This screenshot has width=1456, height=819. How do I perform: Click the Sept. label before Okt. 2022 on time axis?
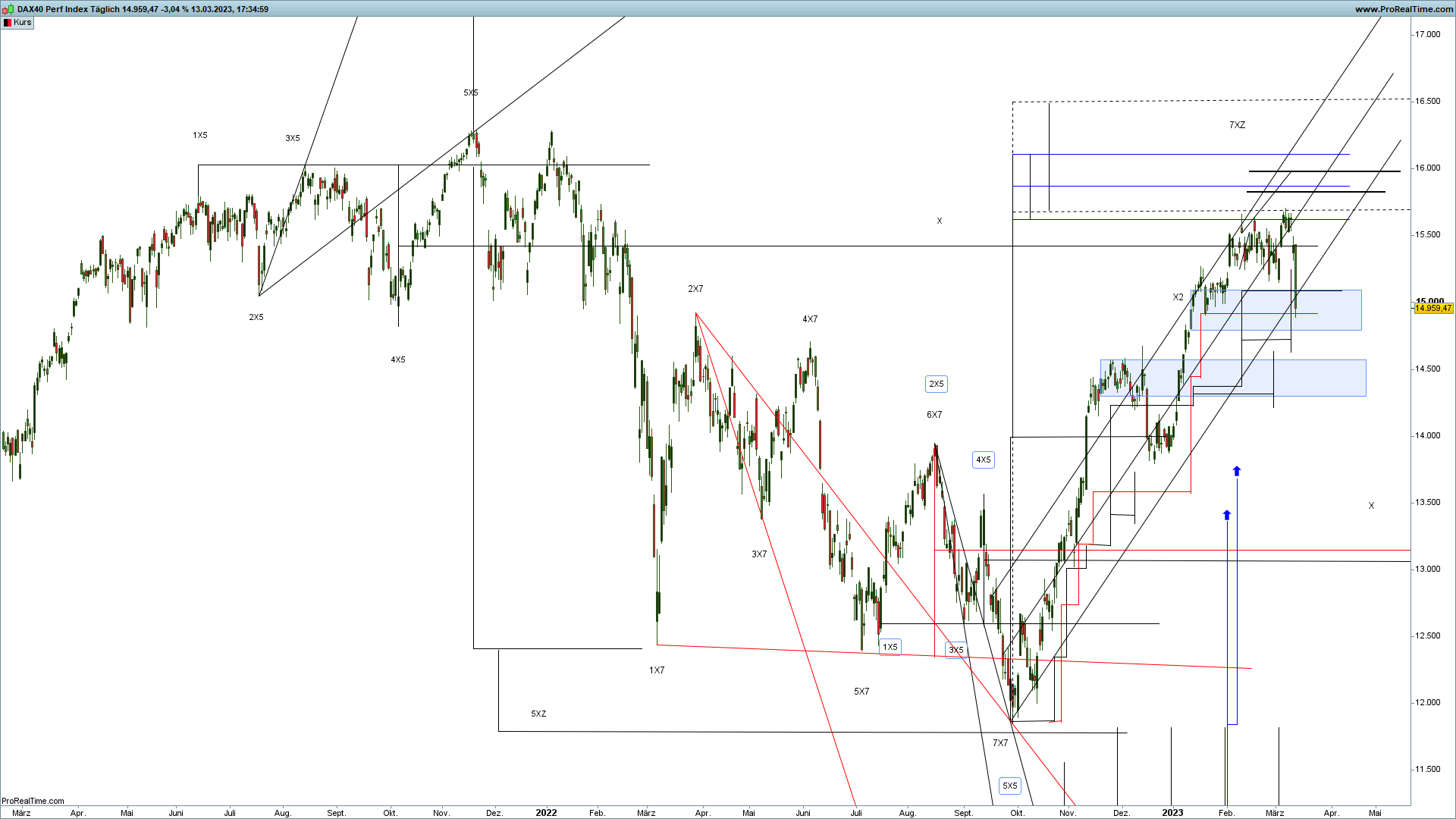(x=963, y=813)
